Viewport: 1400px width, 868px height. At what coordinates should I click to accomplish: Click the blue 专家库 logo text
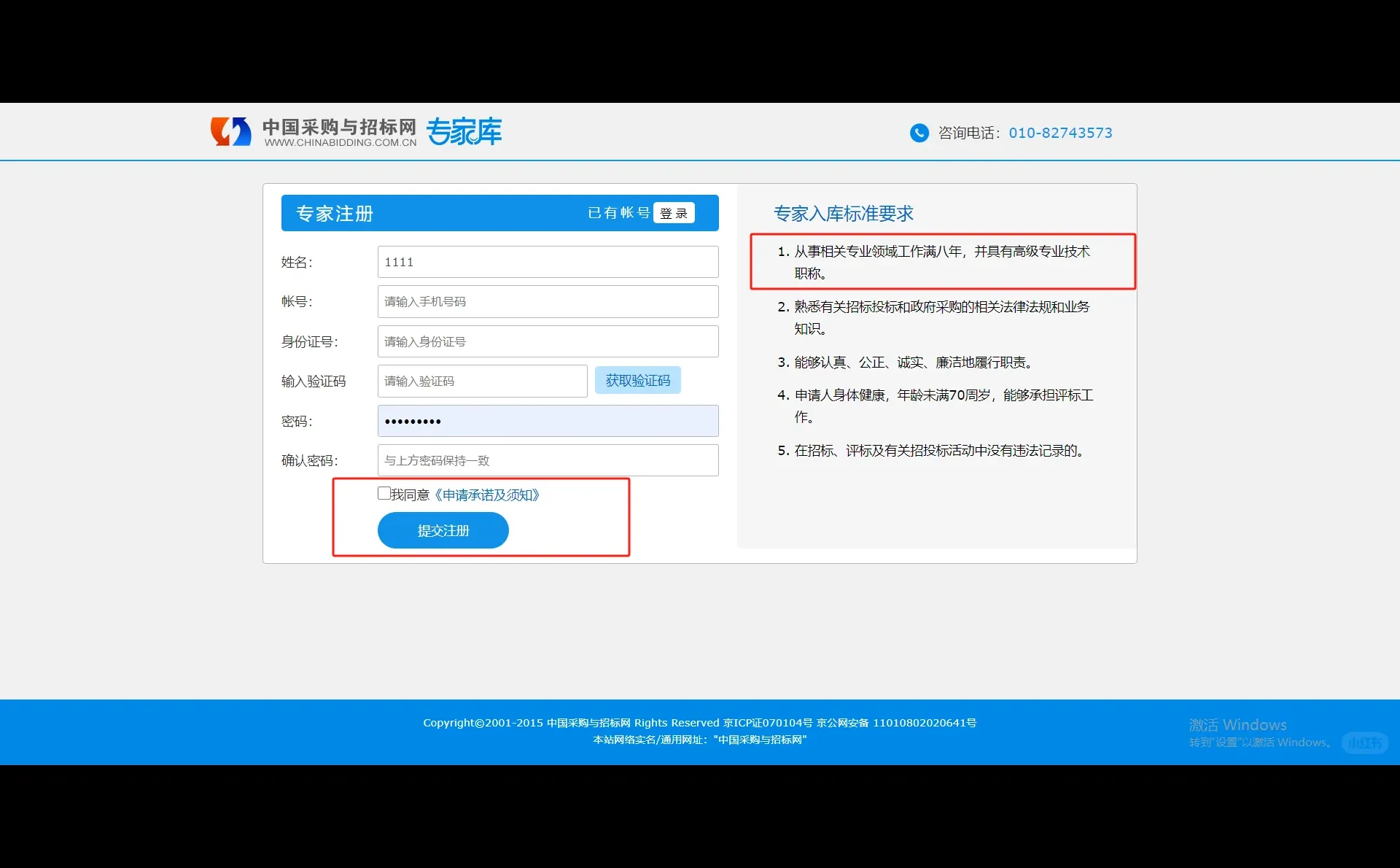464,132
